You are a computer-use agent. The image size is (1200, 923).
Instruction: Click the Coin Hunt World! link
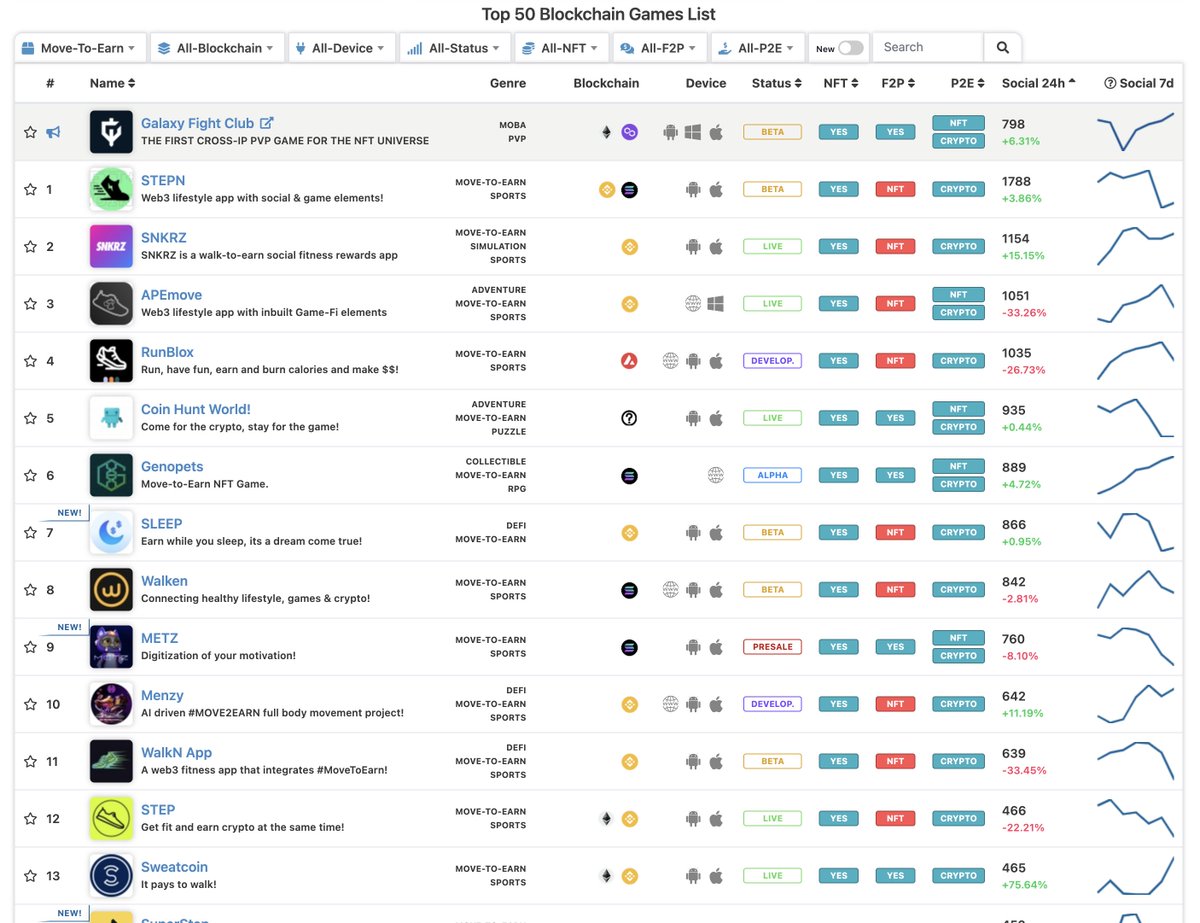coord(195,409)
